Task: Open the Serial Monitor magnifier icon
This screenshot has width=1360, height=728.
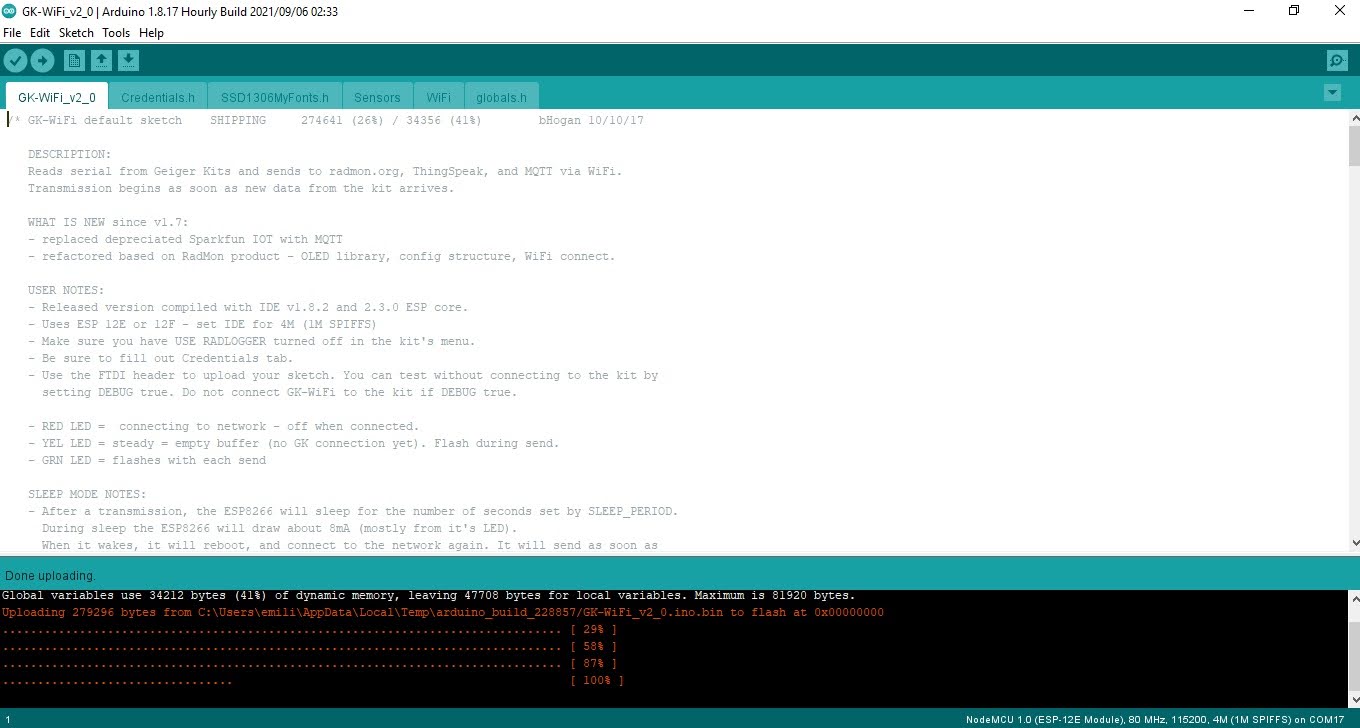Action: [1337, 61]
